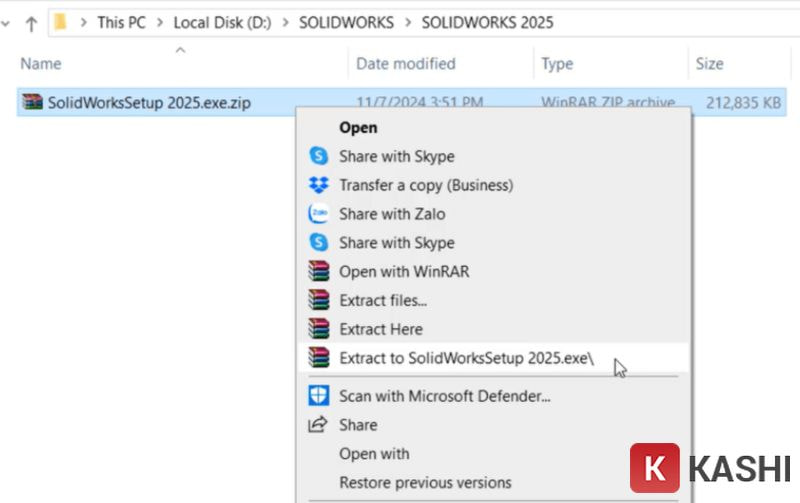
Task: Choose Extract to SolidWorksSetup 2025.exe\
Action: pos(466,358)
